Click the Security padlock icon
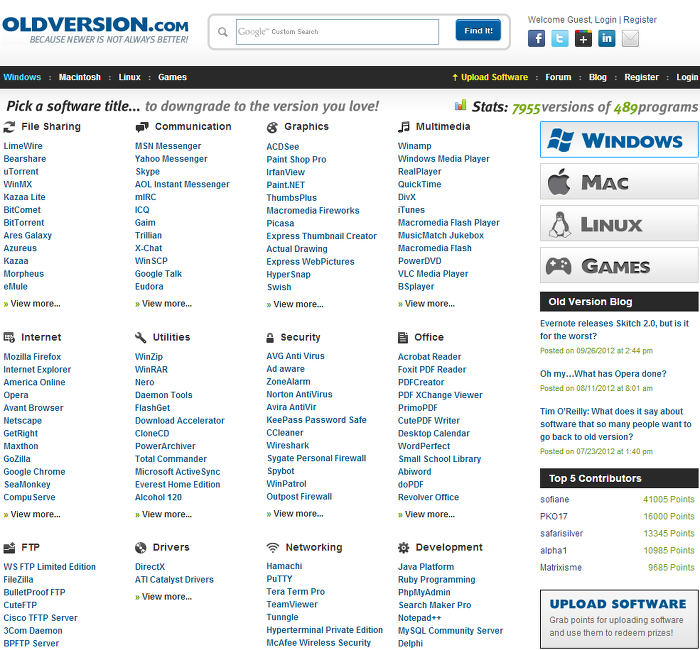The width and height of the screenshot is (700, 650). click(x=270, y=338)
